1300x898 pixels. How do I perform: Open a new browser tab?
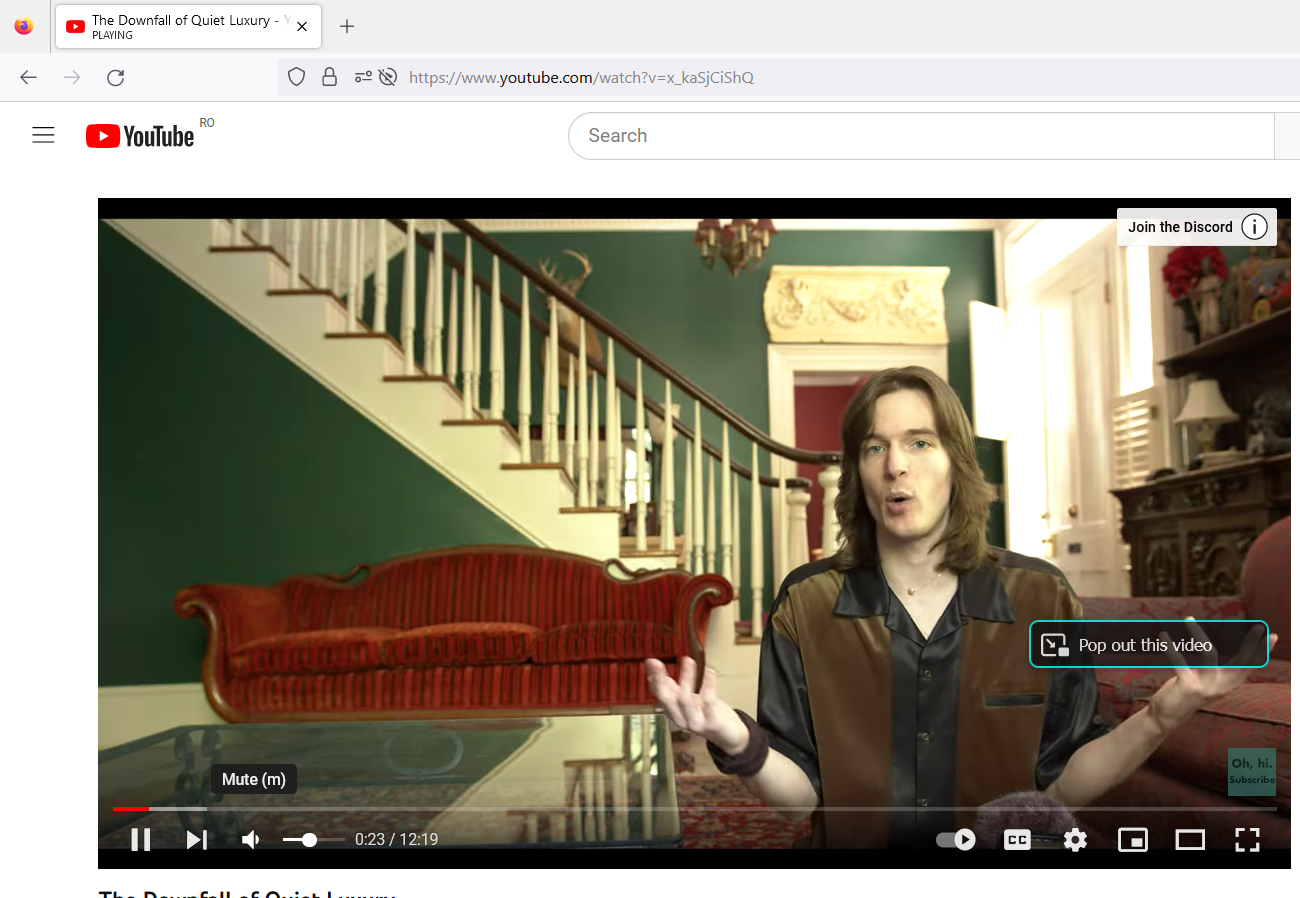click(346, 26)
